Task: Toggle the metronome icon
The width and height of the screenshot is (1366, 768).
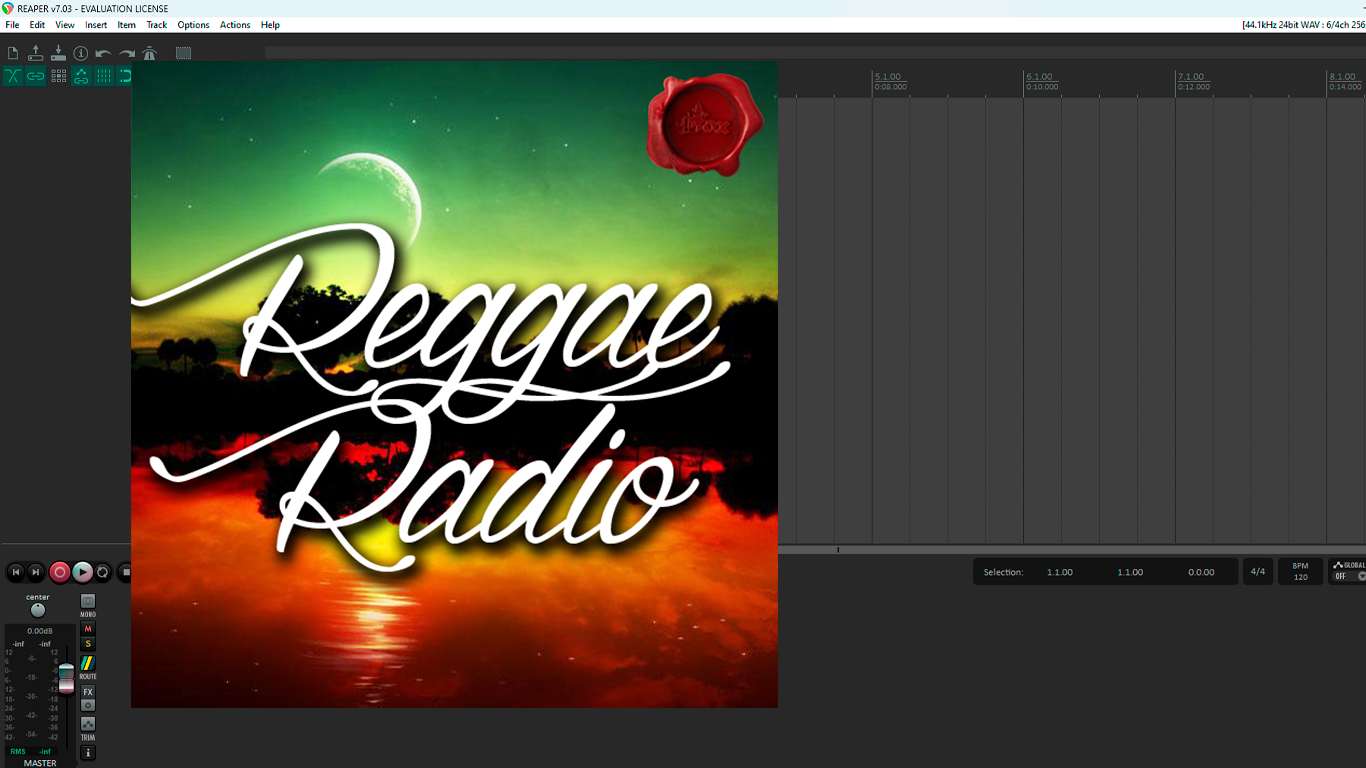Action: point(150,53)
